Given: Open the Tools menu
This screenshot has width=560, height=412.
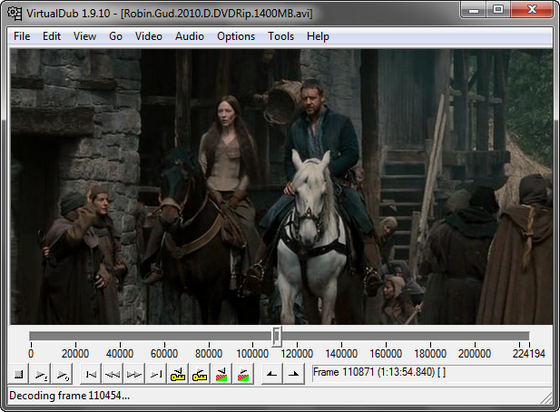Looking at the screenshot, I should (x=281, y=36).
